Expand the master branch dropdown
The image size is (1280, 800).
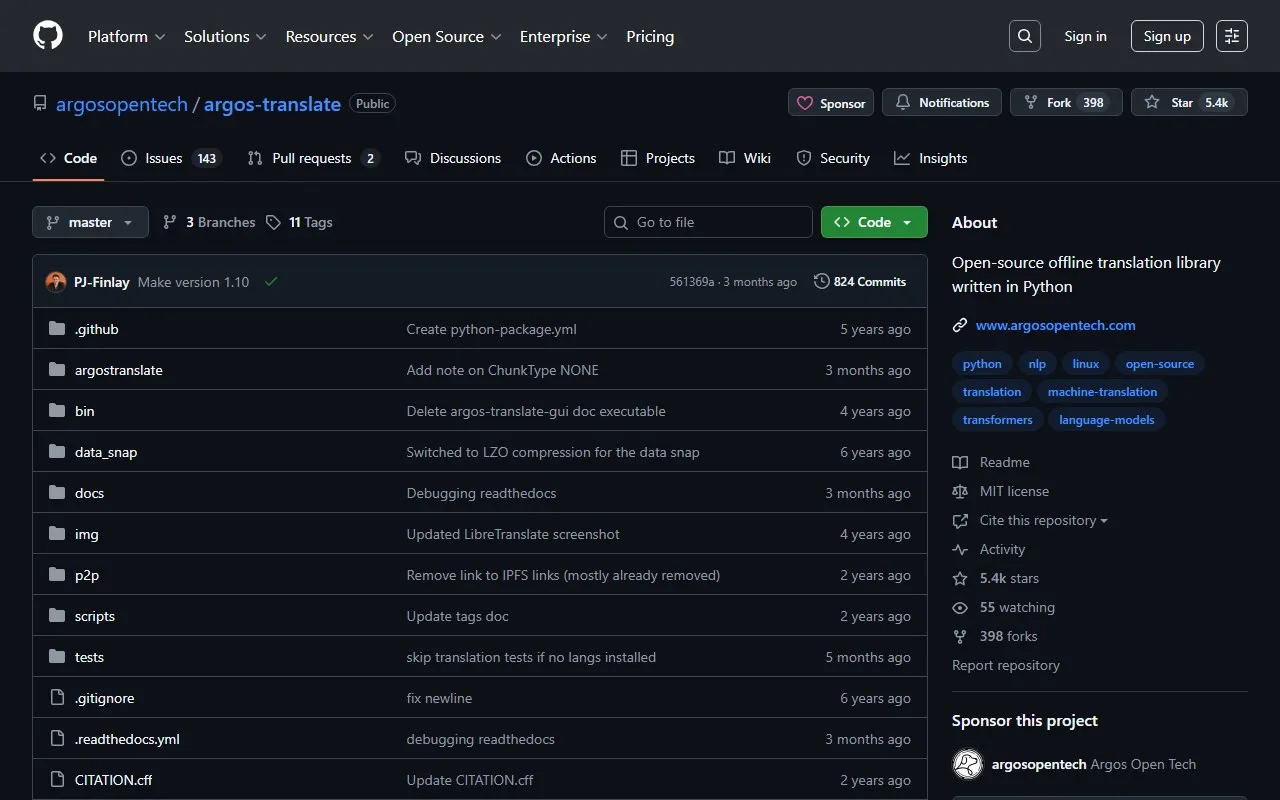90,222
